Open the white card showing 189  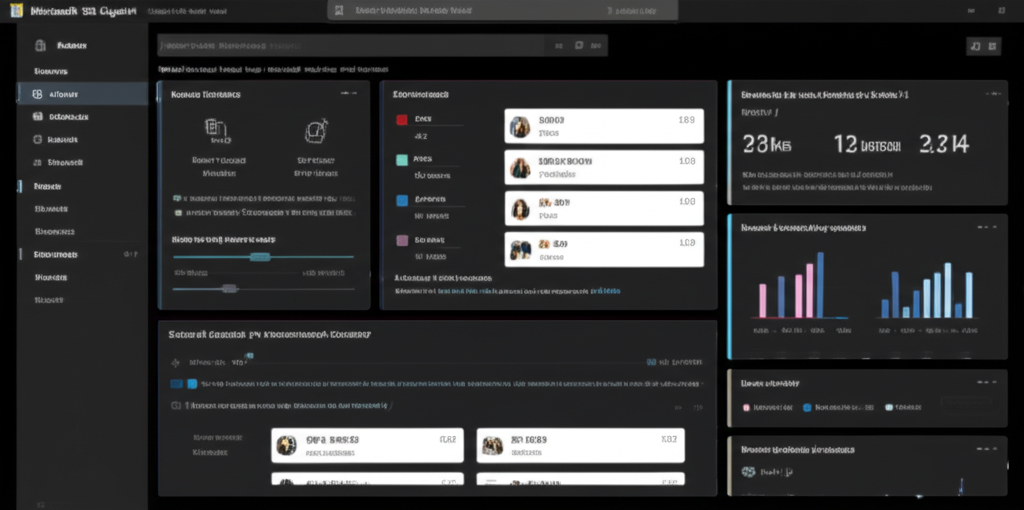click(x=604, y=126)
